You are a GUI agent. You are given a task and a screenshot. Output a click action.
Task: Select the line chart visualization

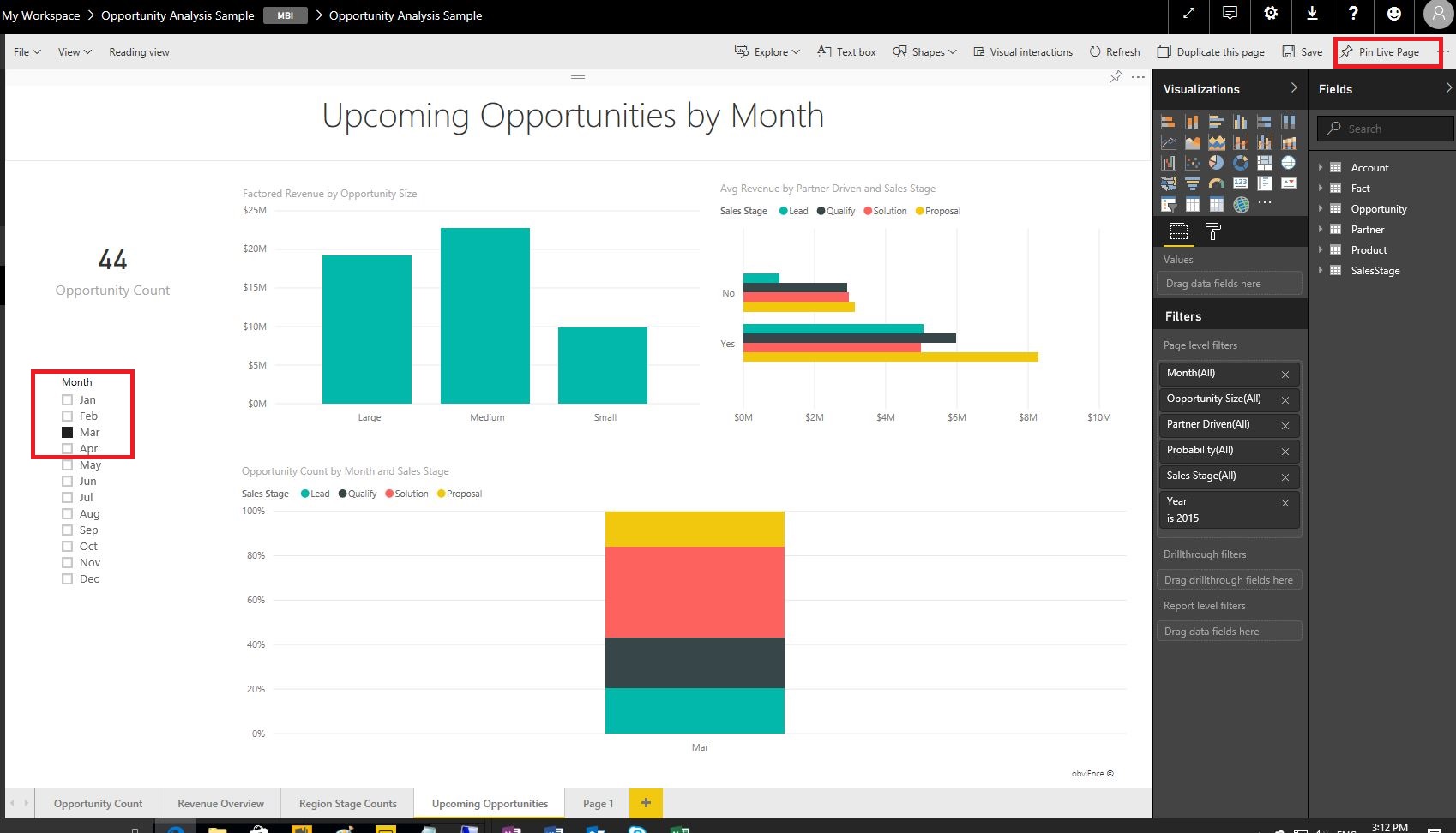[x=1169, y=142]
